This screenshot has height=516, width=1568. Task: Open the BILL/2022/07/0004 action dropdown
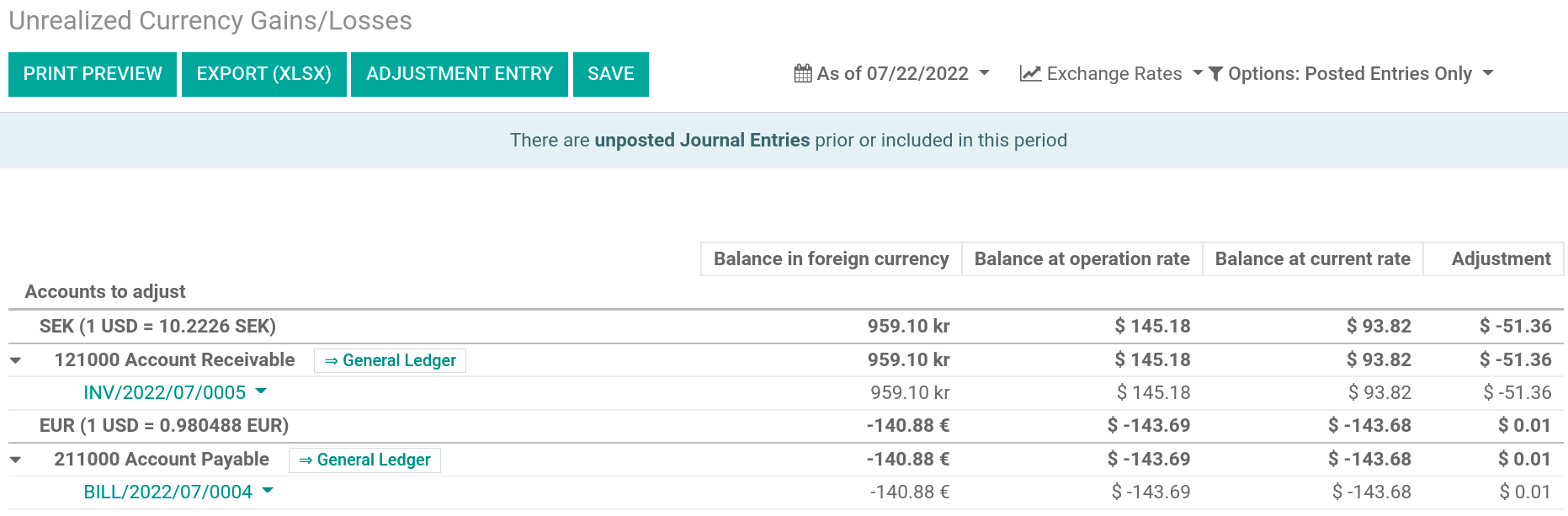(x=268, y=492)
